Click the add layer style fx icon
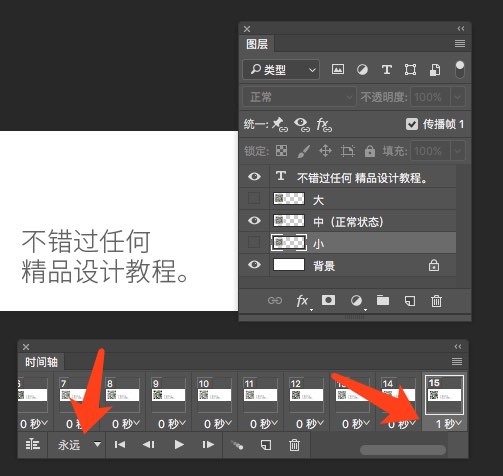Image resolution: width=503 pixels, height=476 pixels. [x=302, y=301]
